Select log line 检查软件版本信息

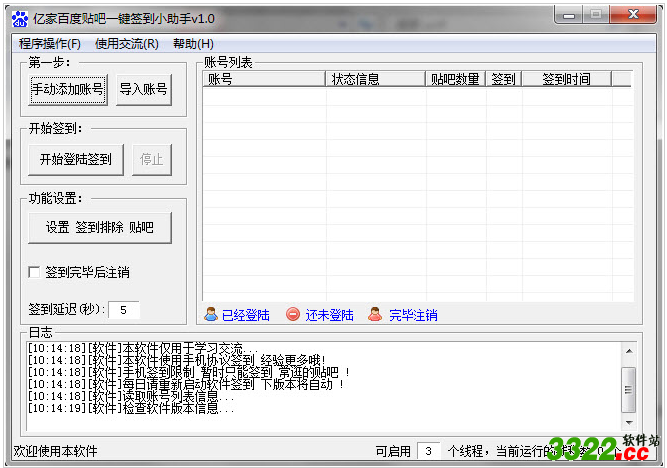pyautogui.click(x=131, y=408)
